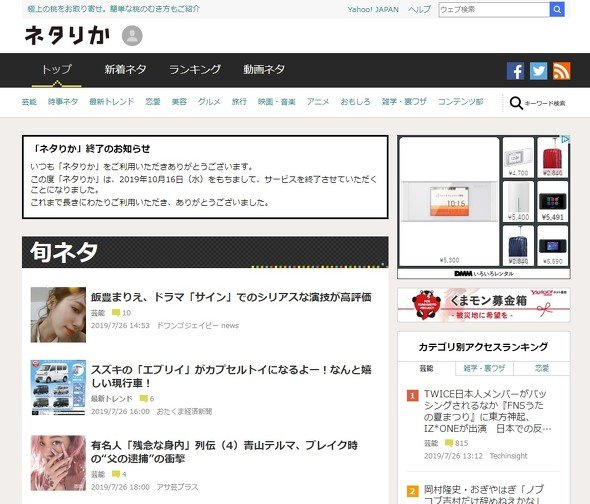
Task: Open the RSS feed icon
Action: (561, 71)
